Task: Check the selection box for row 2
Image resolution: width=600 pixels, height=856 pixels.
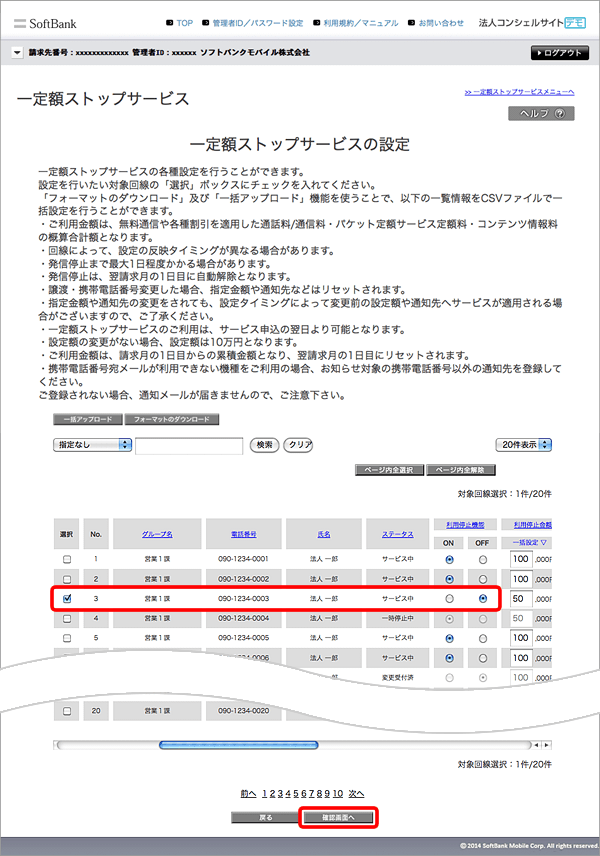Action: point(67,579)
